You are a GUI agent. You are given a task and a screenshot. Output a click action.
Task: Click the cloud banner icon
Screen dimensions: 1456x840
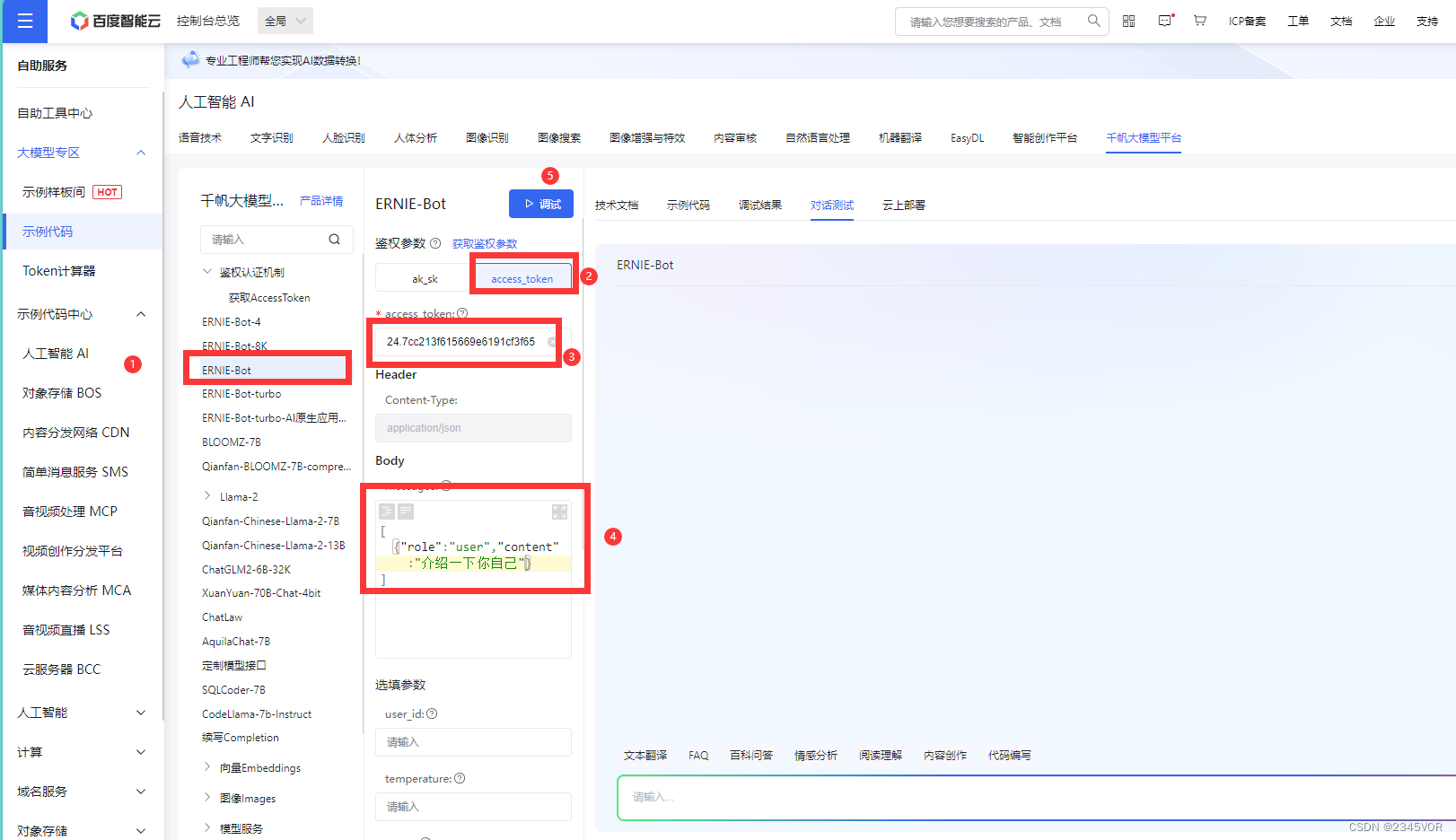point(190,60)
